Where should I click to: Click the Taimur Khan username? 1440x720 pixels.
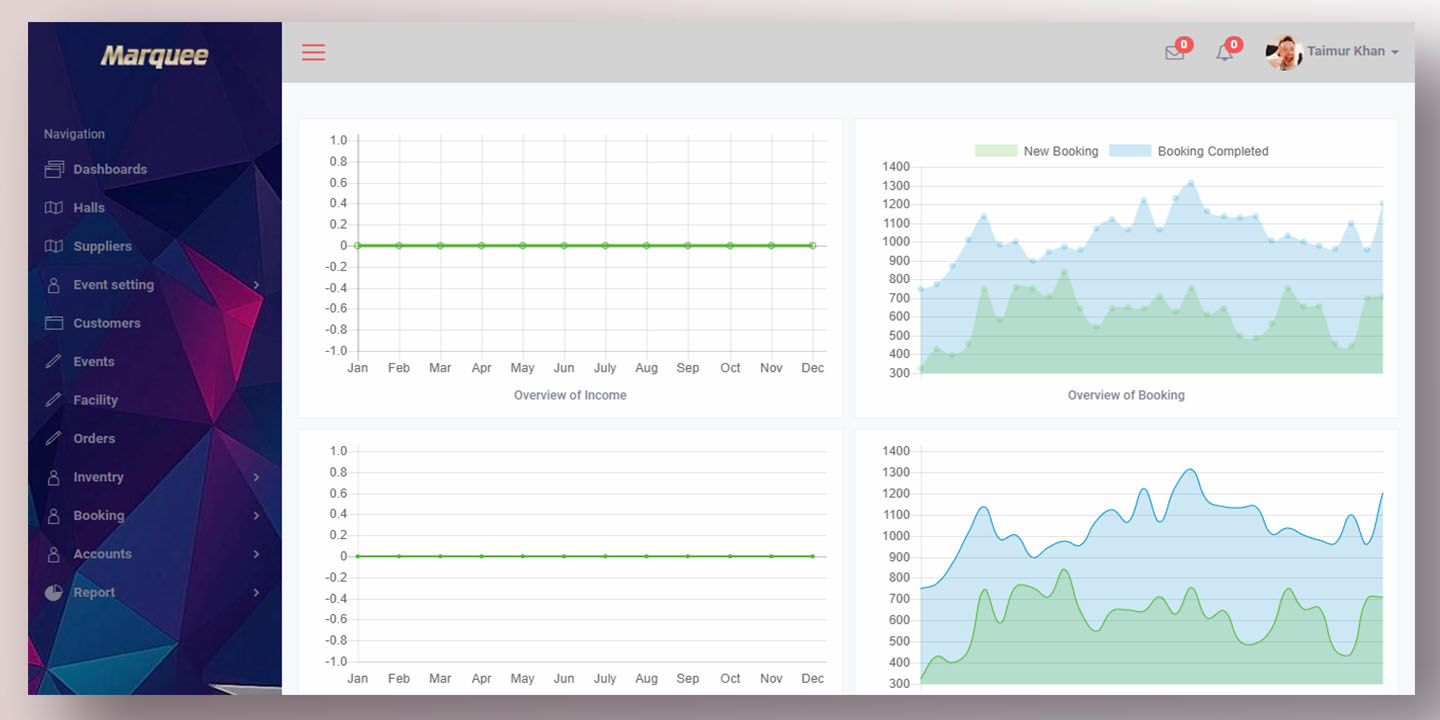(1345, 51)
